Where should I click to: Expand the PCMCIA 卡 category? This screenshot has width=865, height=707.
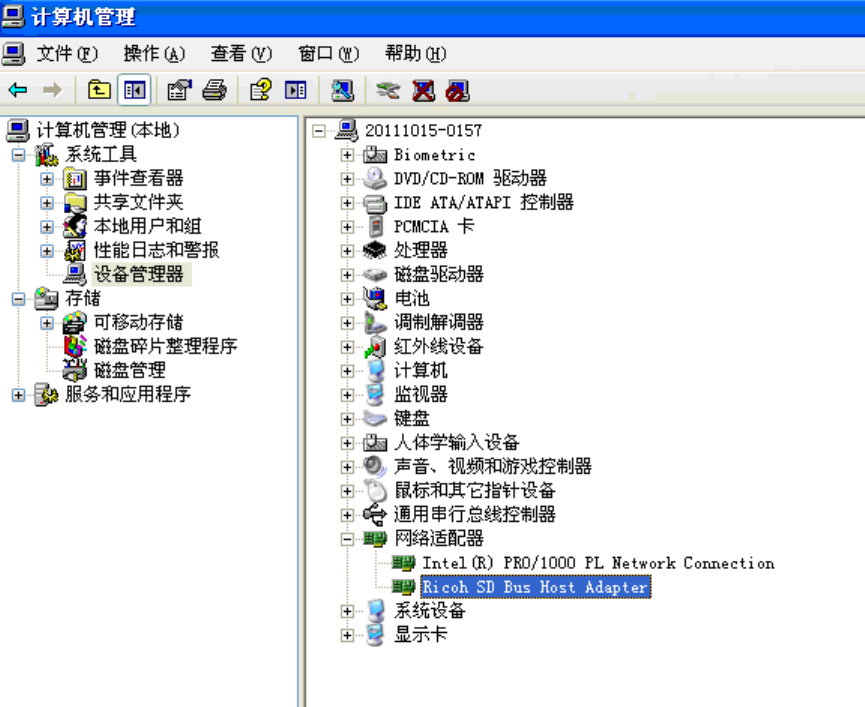(347, 227)
